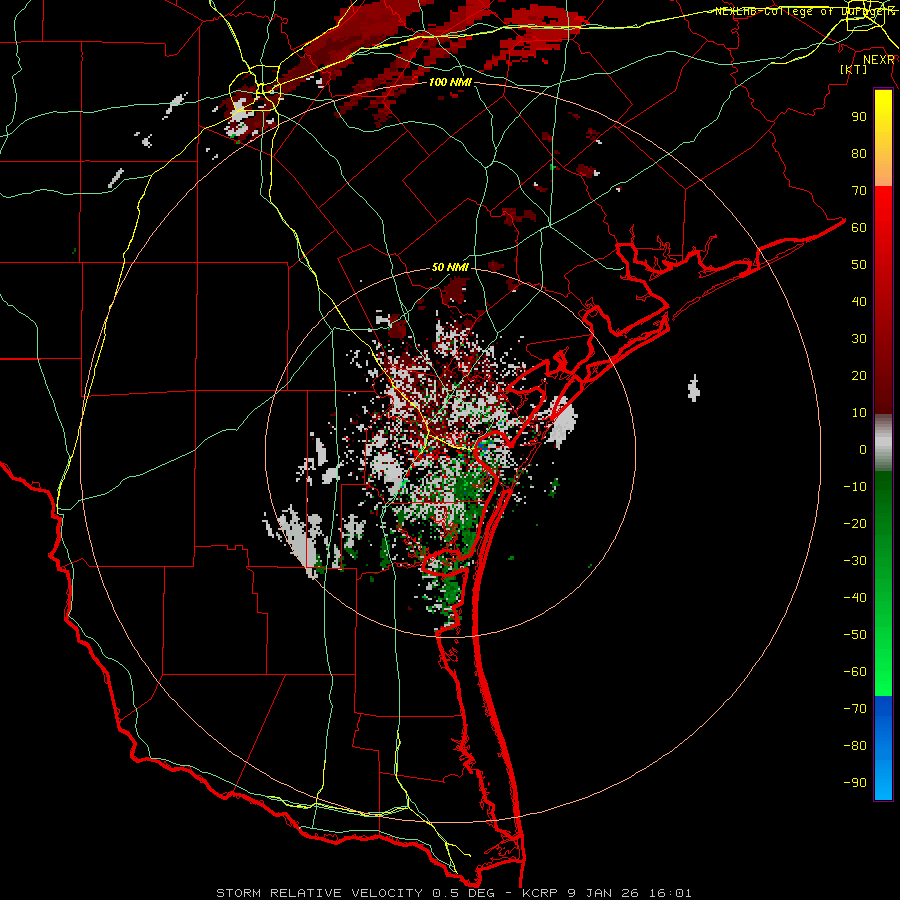Click the -70 value on velocity scale
Viewport: 900px width, 900px height.
[x=855, y=709]
